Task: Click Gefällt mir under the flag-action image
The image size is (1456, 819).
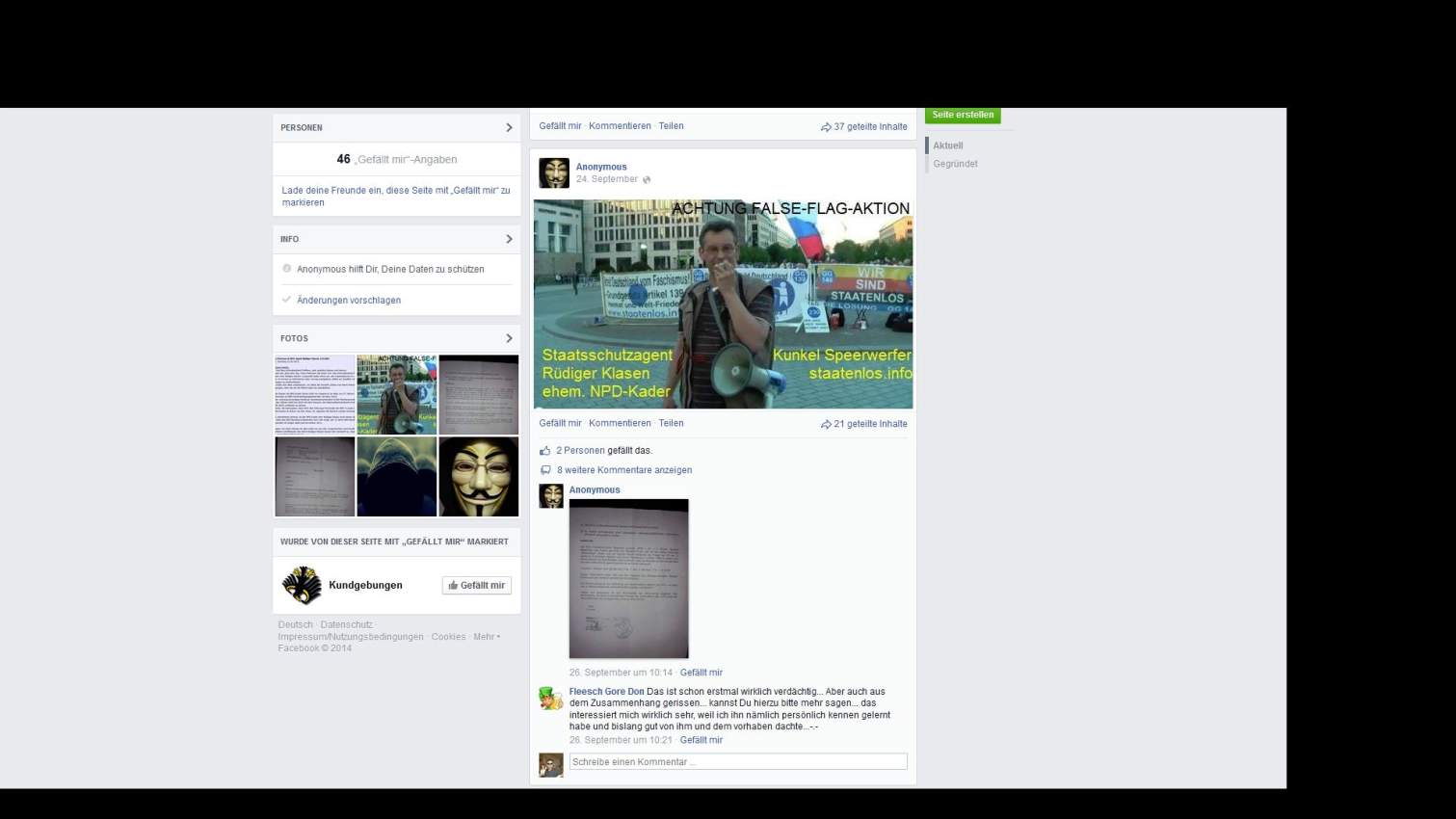Action: (560, 423)
